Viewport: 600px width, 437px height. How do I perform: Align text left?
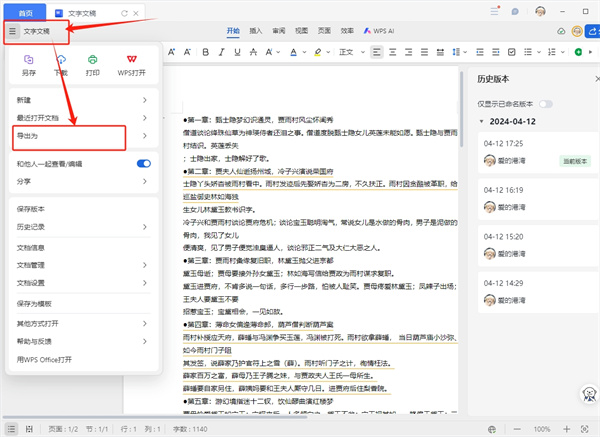tap(377, 52)
